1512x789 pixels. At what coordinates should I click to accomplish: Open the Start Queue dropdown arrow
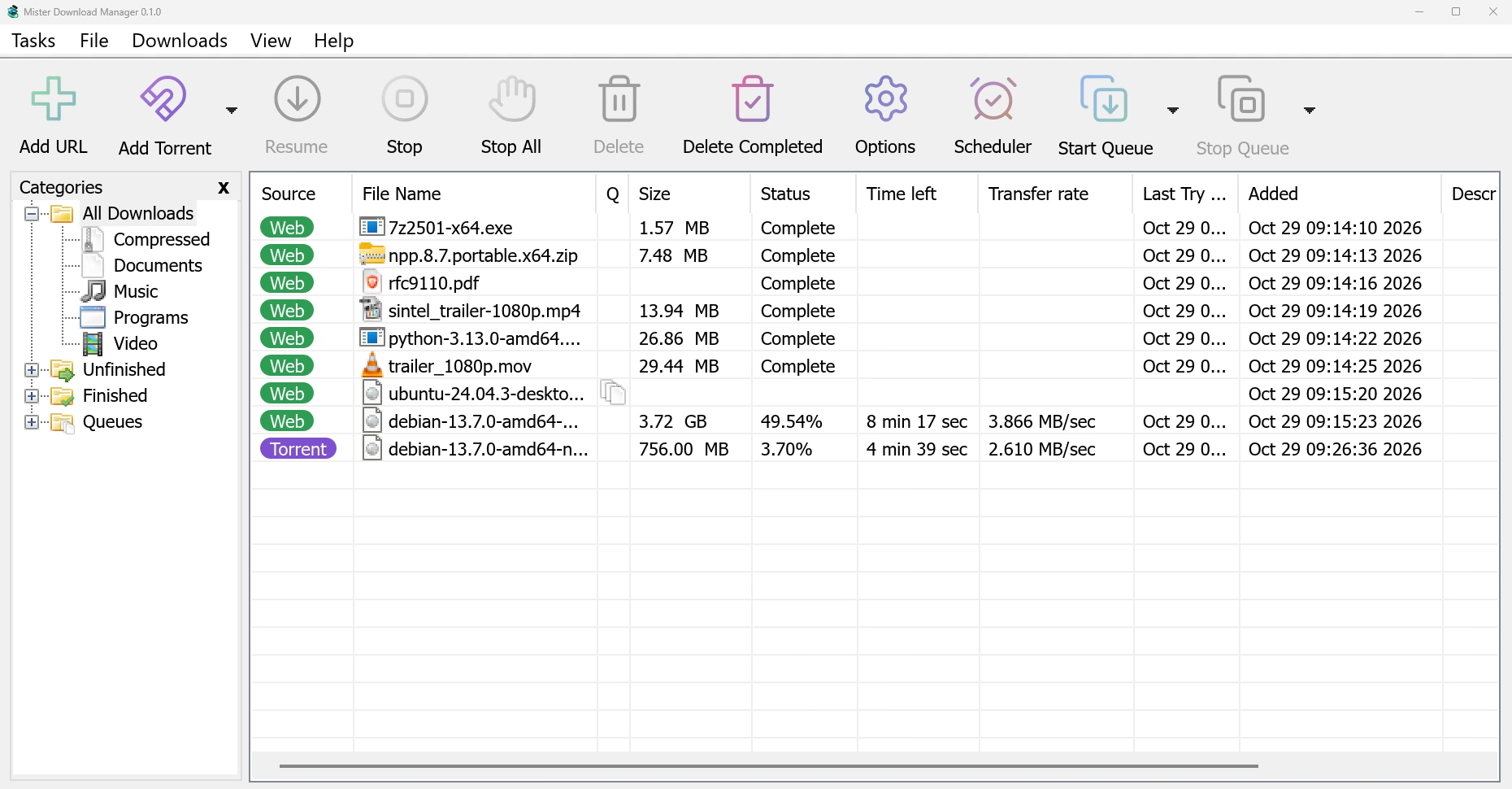[1173, 111]
